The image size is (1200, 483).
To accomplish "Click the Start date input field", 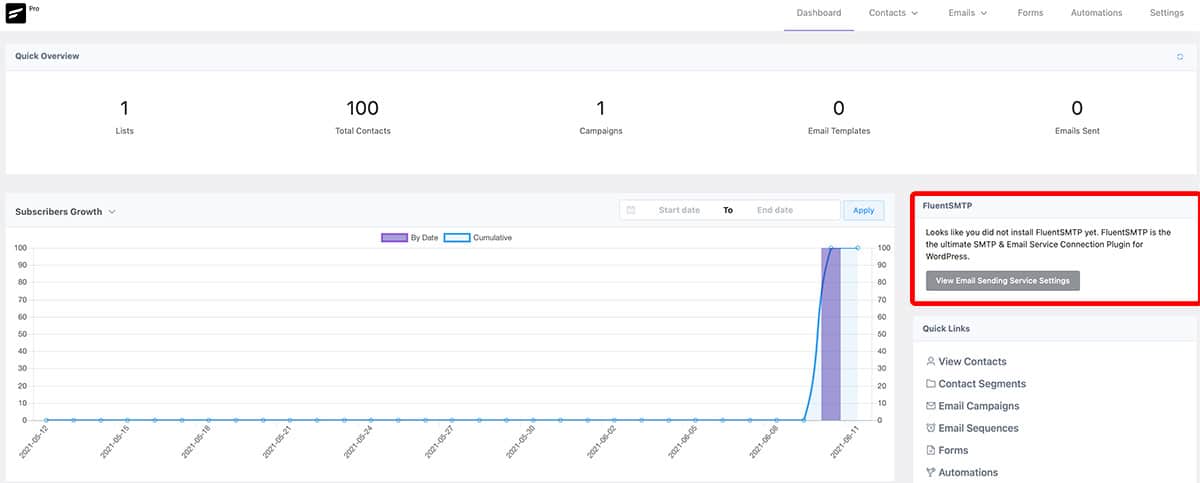I will tap(679, 210).
